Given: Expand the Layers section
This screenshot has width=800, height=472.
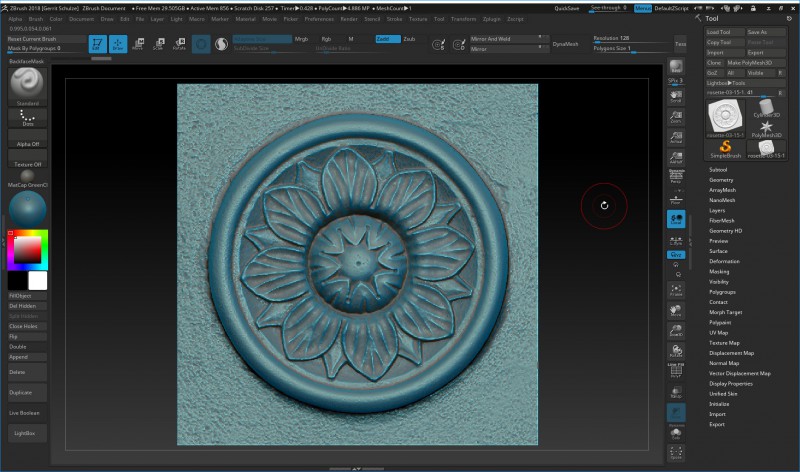Looking at the screenshot, I should (717, 210).
